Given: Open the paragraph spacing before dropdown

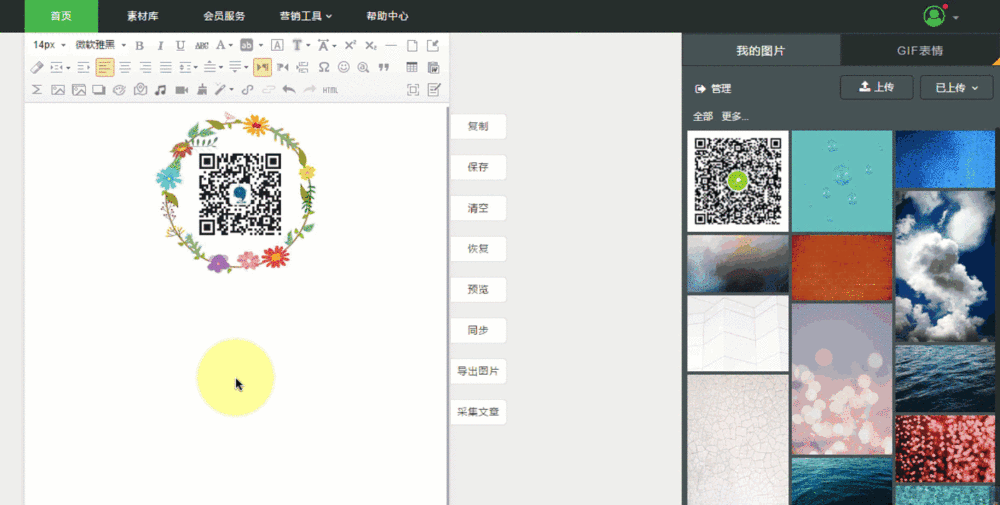Looking at the screenshot, I should (x=213, y=67).
